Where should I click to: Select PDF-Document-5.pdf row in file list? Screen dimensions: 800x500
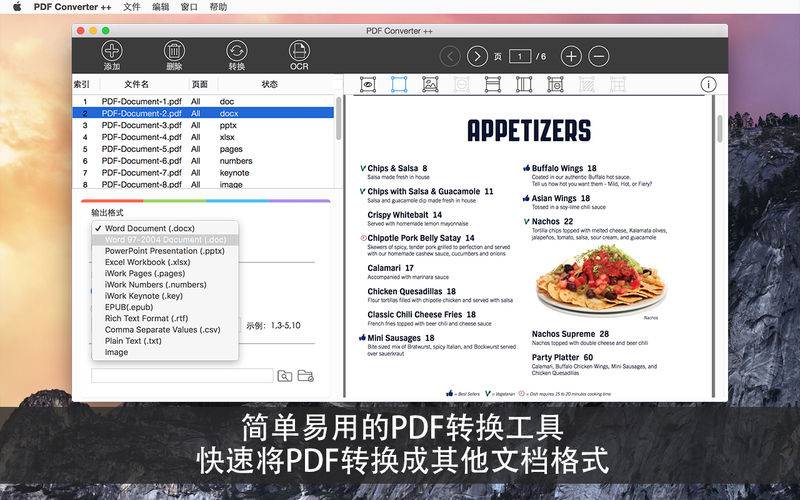(141, 149)
